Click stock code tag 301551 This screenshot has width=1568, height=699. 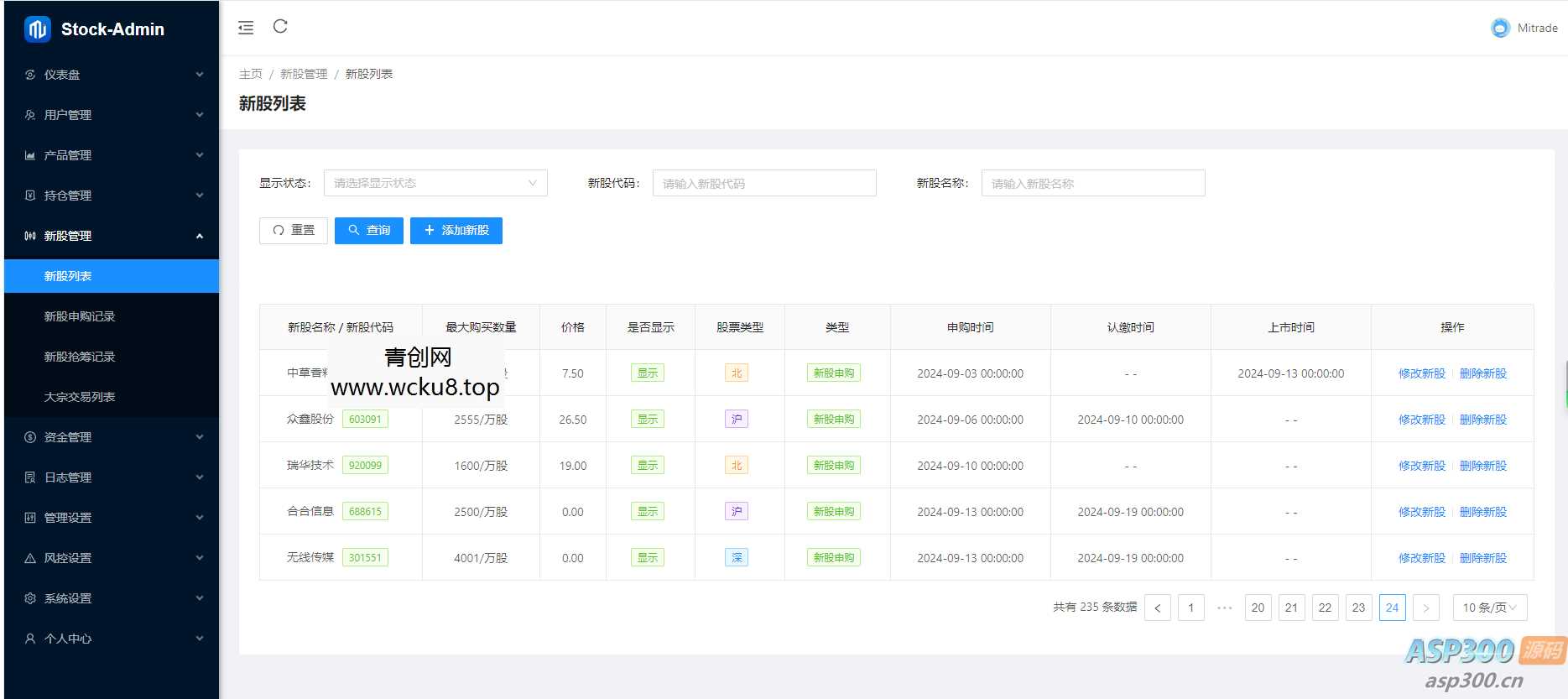365,558
